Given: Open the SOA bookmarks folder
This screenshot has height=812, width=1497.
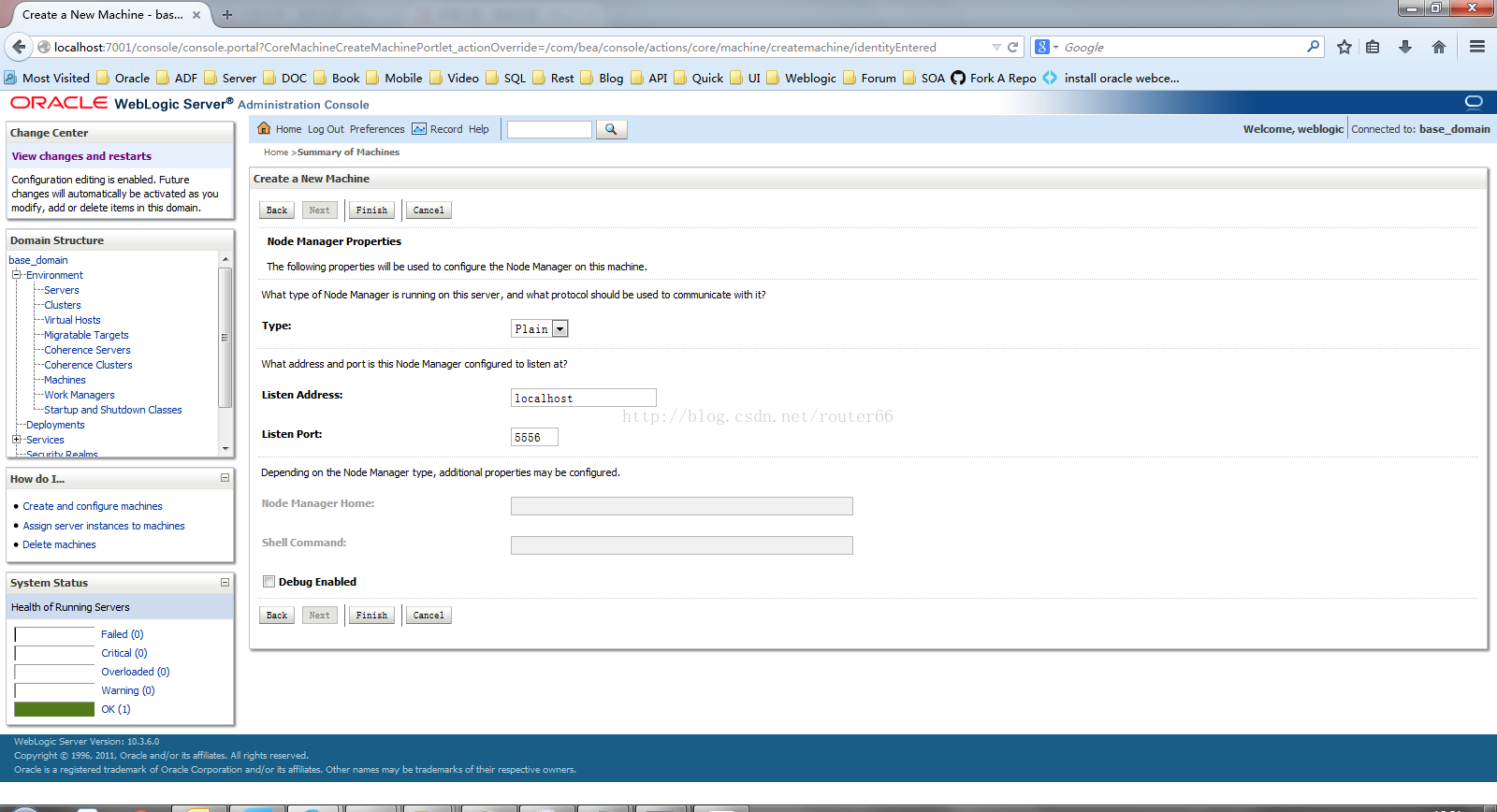Looking at the screenshot, I should [923, 78].
